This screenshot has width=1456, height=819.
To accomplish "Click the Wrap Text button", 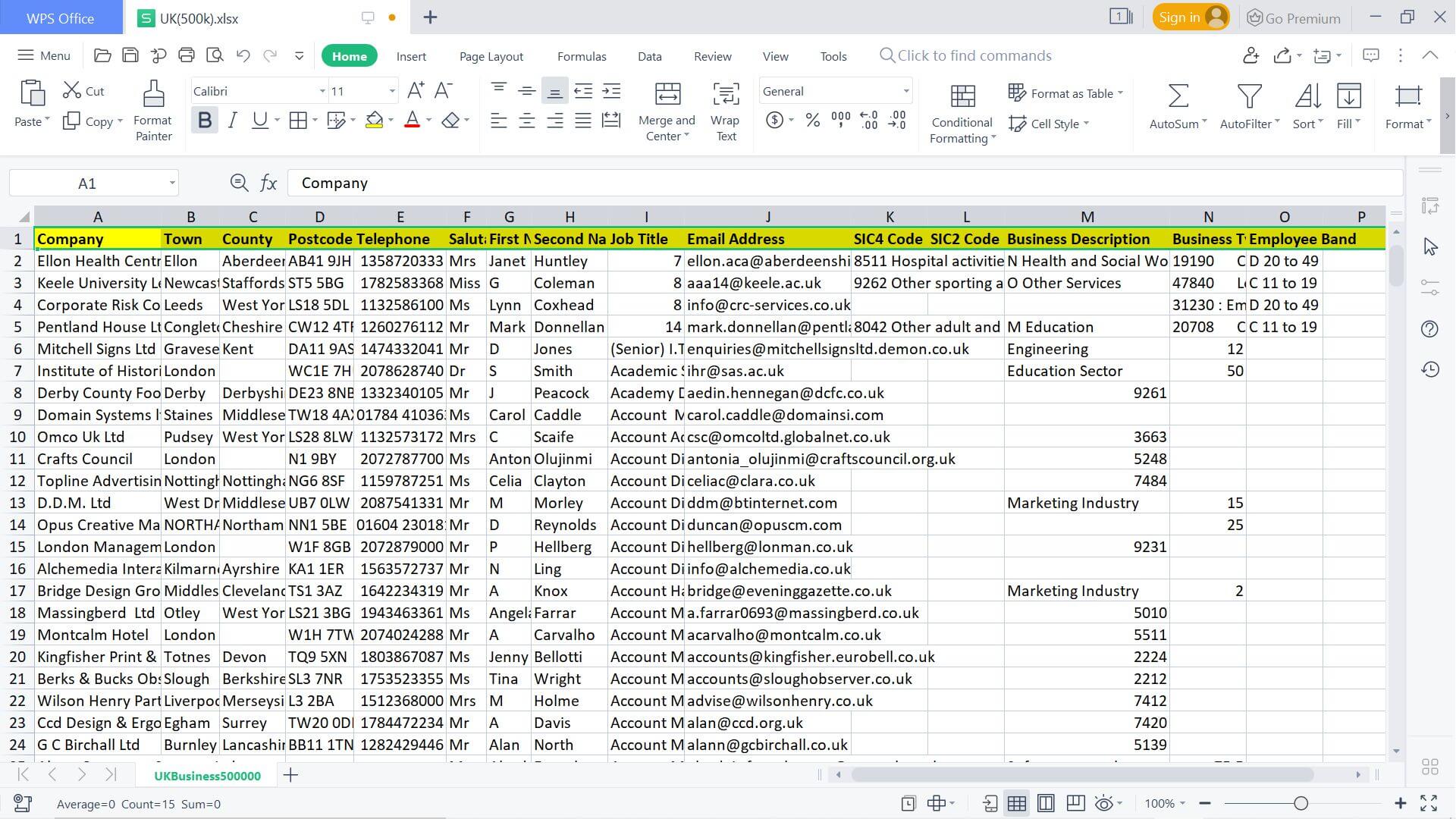I will pyautogui.click(x=726, y=111).
